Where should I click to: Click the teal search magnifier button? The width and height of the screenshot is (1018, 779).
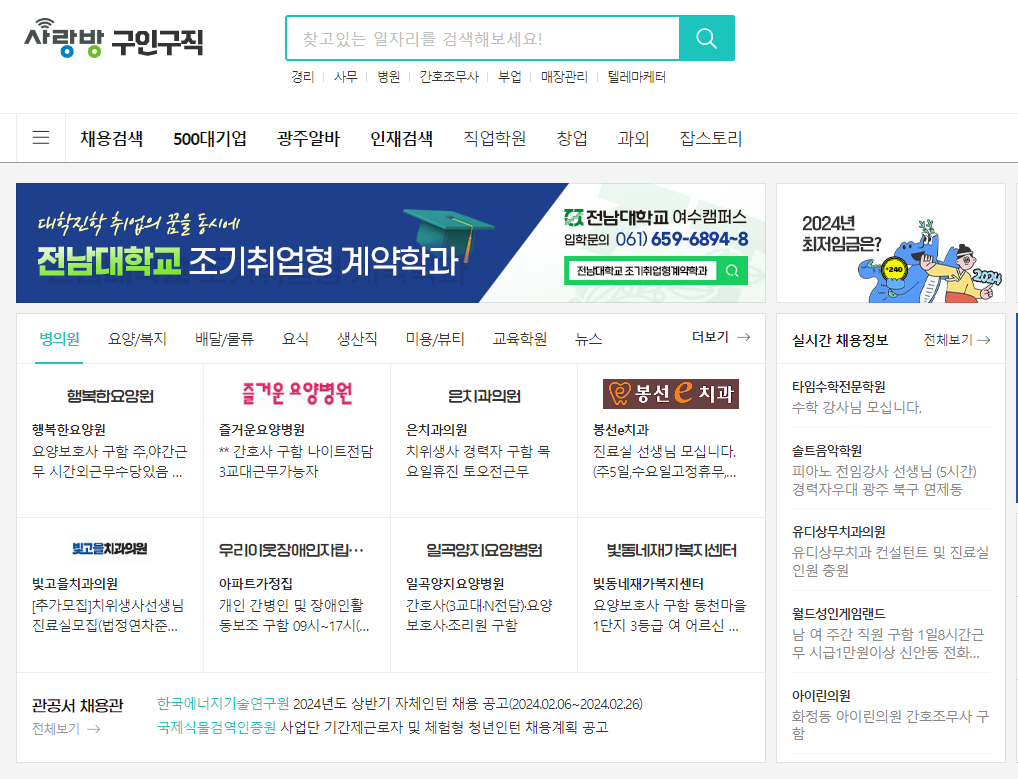coord(706,38)
